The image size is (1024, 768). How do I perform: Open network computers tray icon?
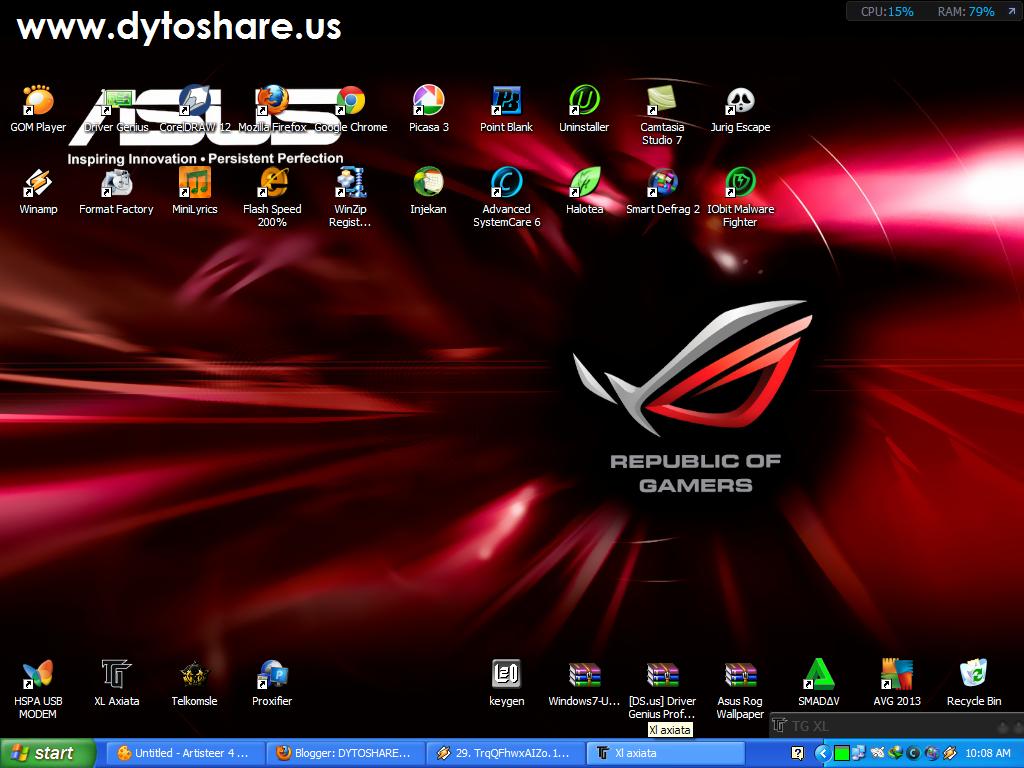point(859,754)
